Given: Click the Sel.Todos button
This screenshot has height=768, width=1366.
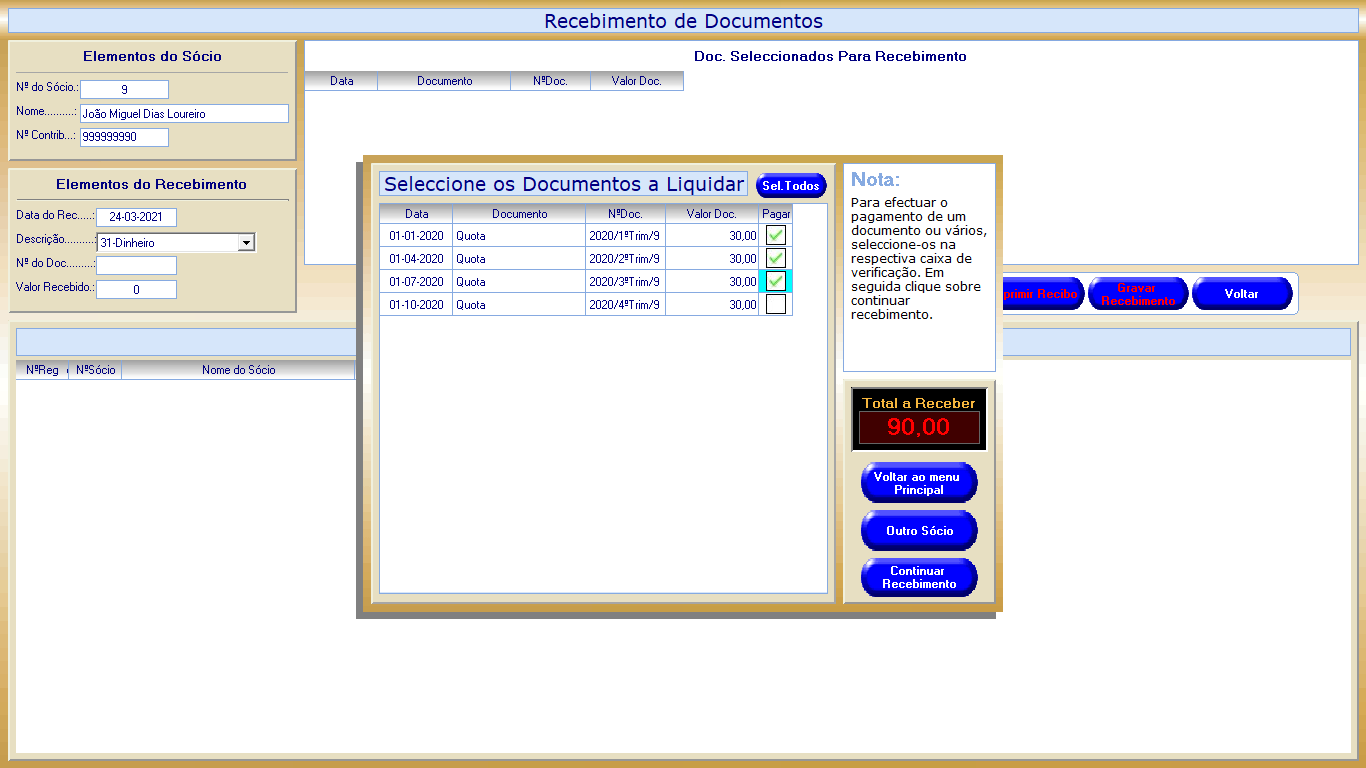Looking at the screenshot, I should [791, 186].
